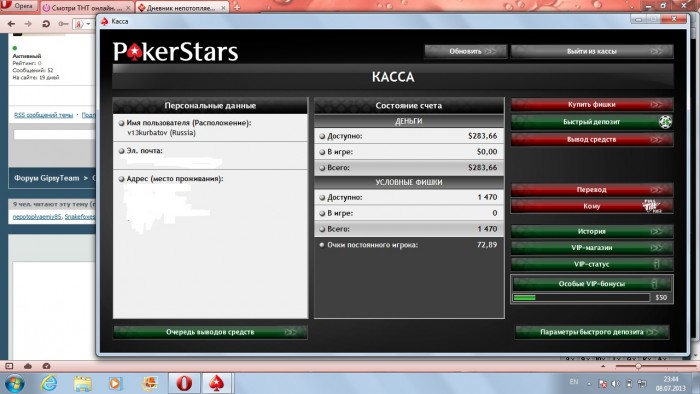This screenshot has width=700, height=394.
Task: Click the $50 VIP bonus progress bar
Action: point(582,298)
